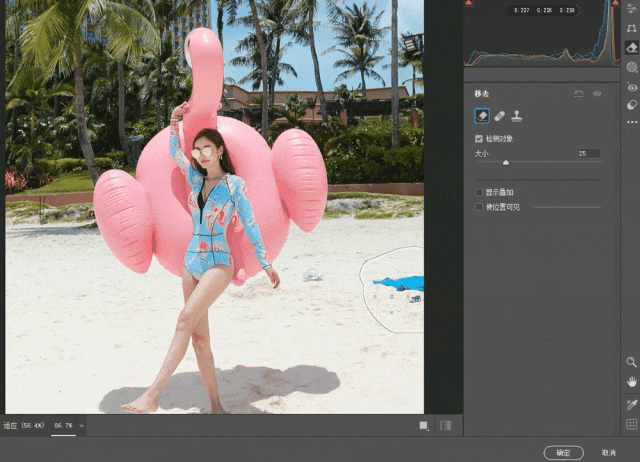Select the Clone stamp tool

516,116
